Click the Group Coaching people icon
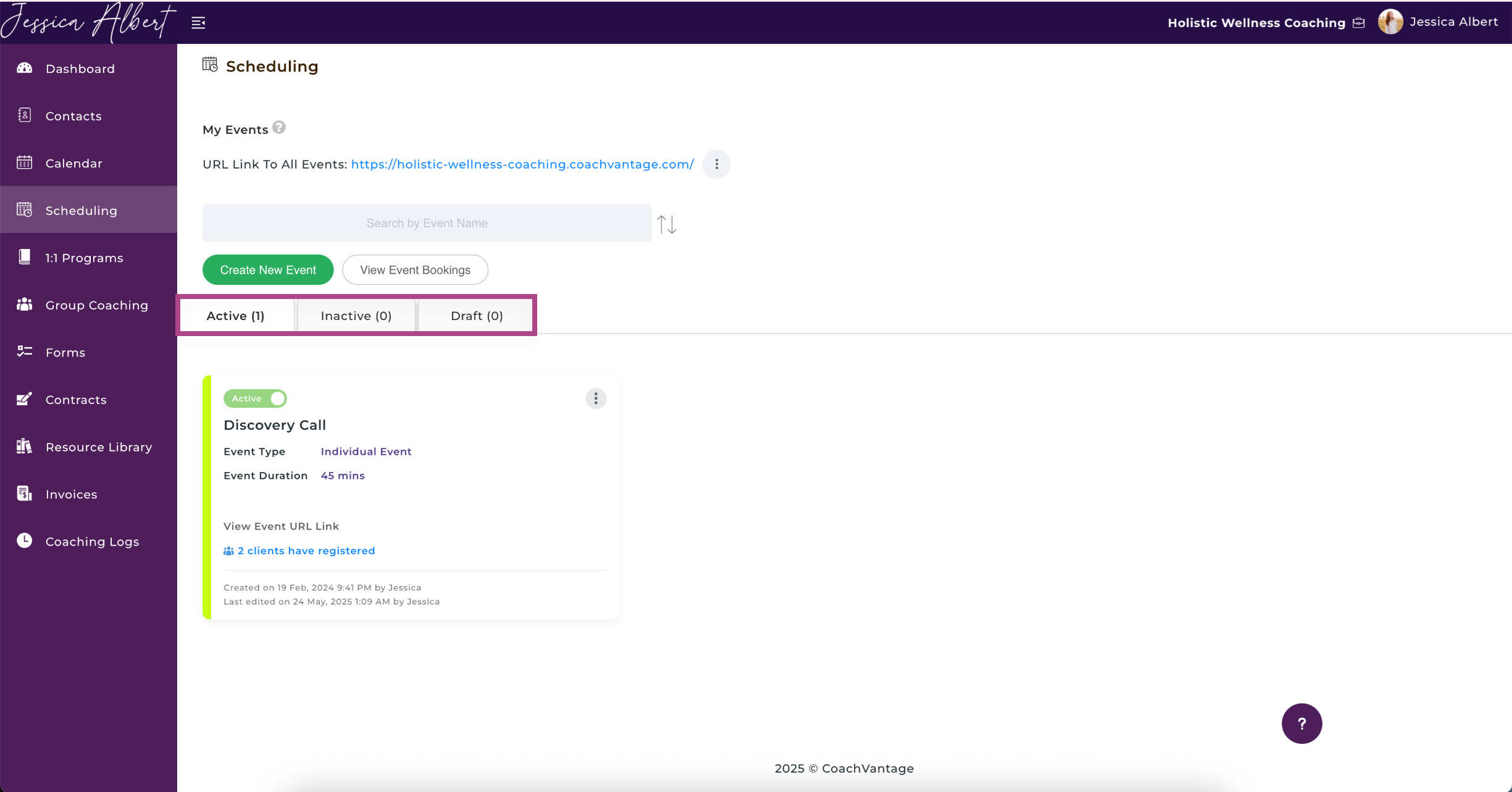The width and height of the screenshot is (1512, 792). click(24, 305)
